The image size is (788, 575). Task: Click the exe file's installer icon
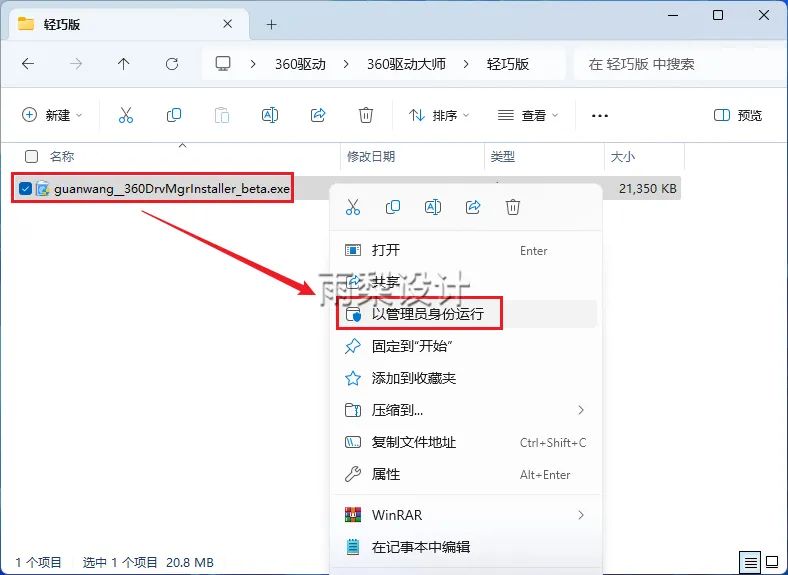[43, 188]
